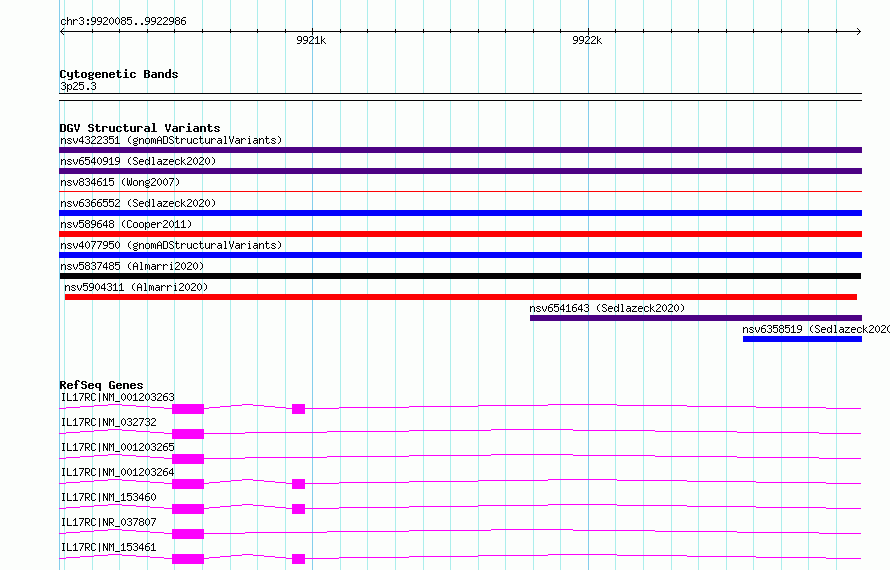Click the large exon of NM_153461
The width and height of the screenshot is (890, 570).
coord(188,559)
